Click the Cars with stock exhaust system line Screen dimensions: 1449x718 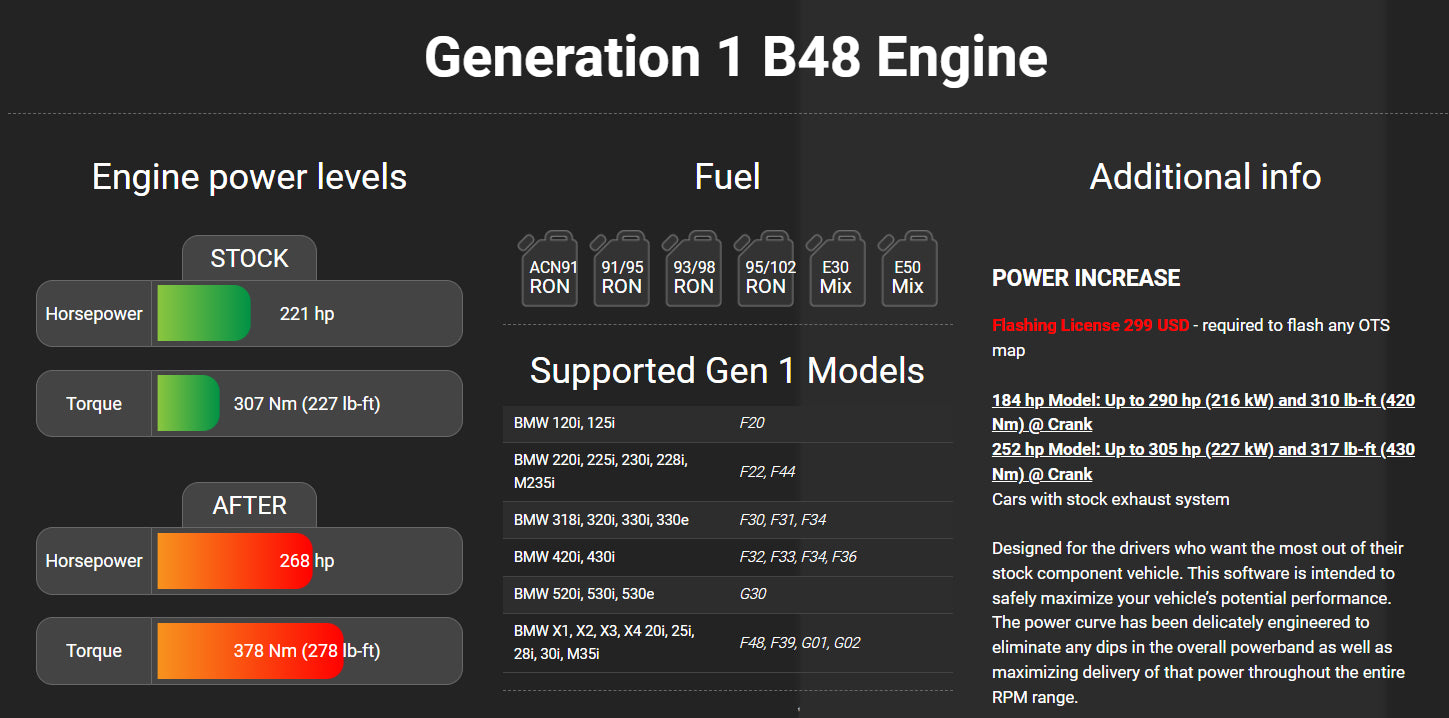click(1111, 499)
